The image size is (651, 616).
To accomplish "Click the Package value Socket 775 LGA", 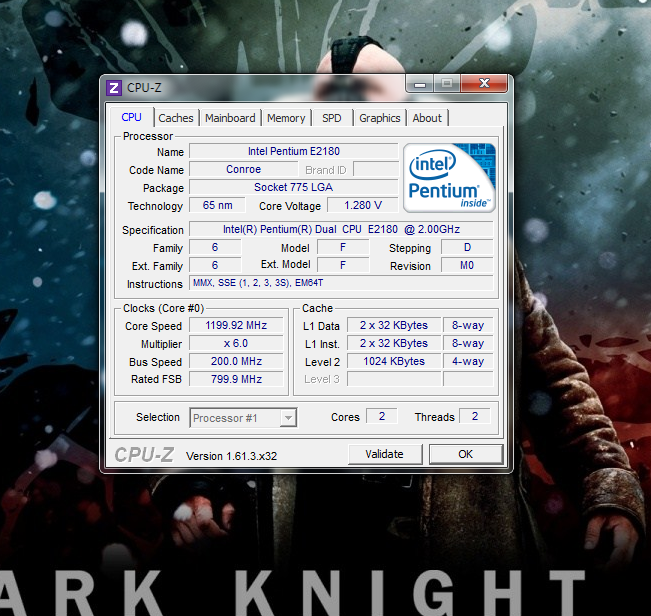I will pos(294,187).
